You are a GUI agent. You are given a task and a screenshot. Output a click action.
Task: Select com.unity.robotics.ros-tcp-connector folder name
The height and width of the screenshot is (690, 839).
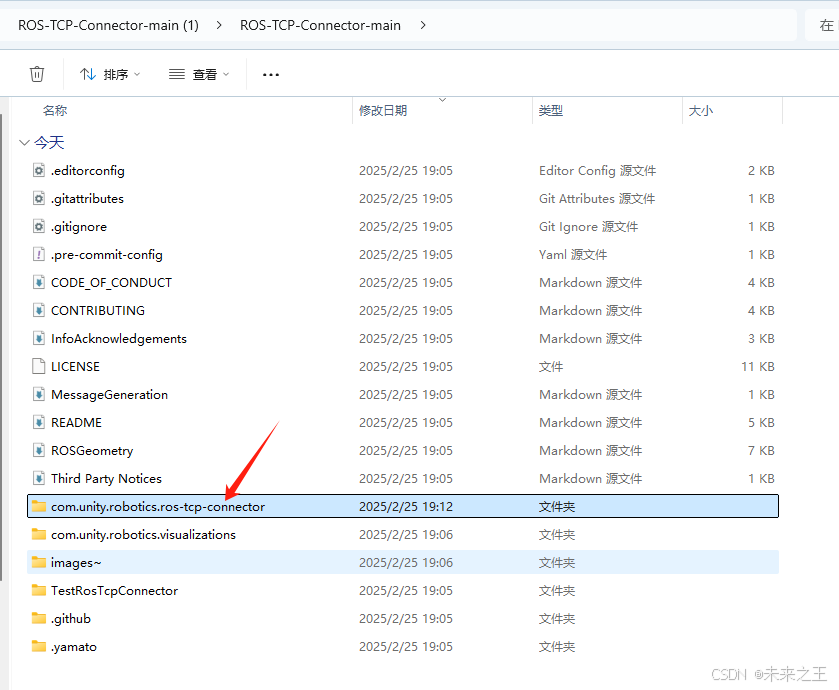click(158, 507)
